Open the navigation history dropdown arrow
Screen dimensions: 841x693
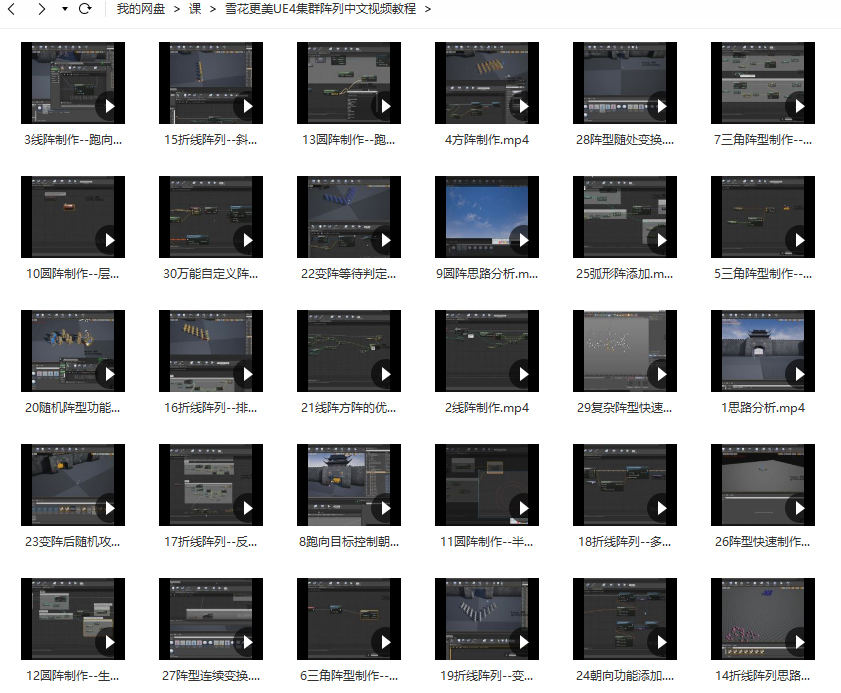(x=65, y=9)
